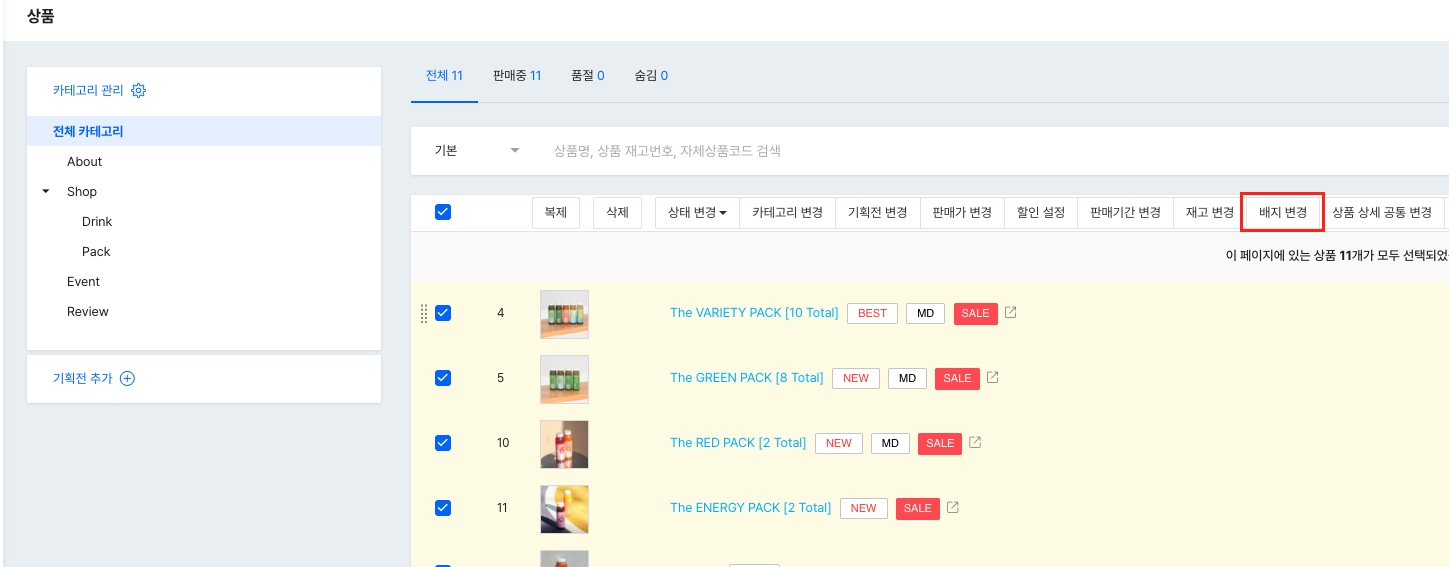The height and width of the screenshot is (567, 1449).
Task: Switch to the 품절 0 tab
Action: click(588, 76)
